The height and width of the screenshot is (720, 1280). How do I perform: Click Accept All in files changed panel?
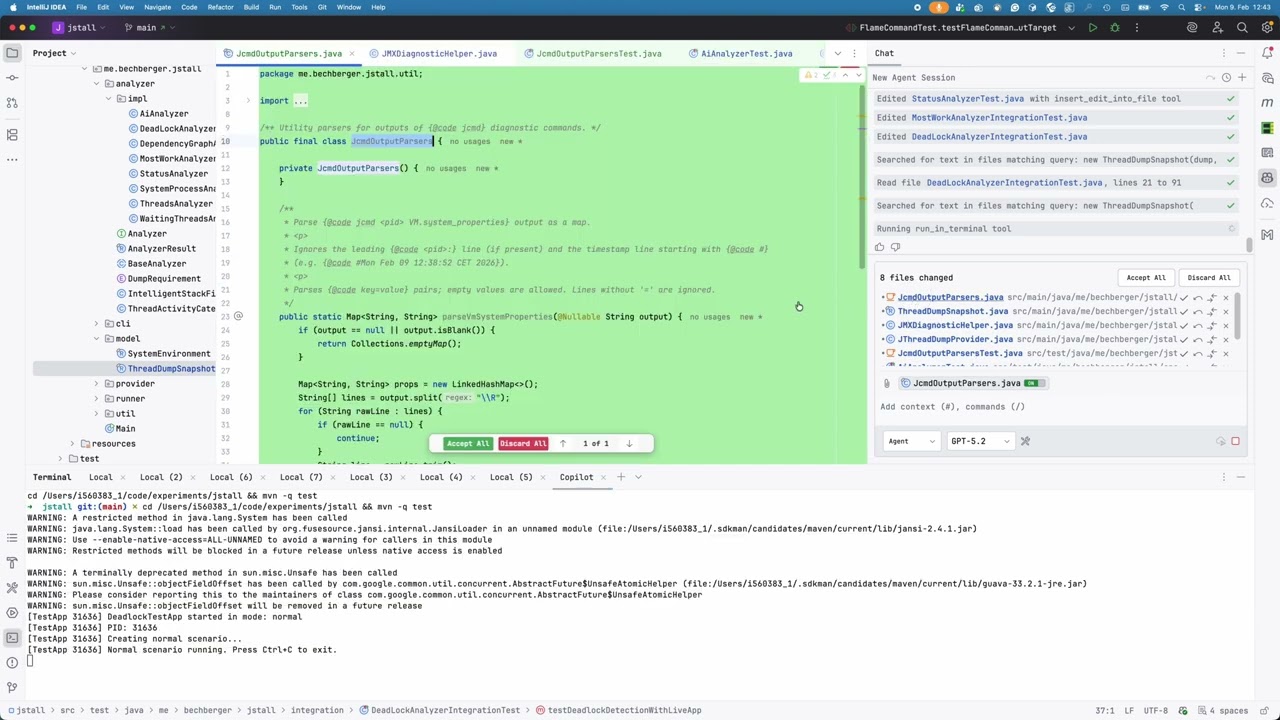pos(1146,278)
